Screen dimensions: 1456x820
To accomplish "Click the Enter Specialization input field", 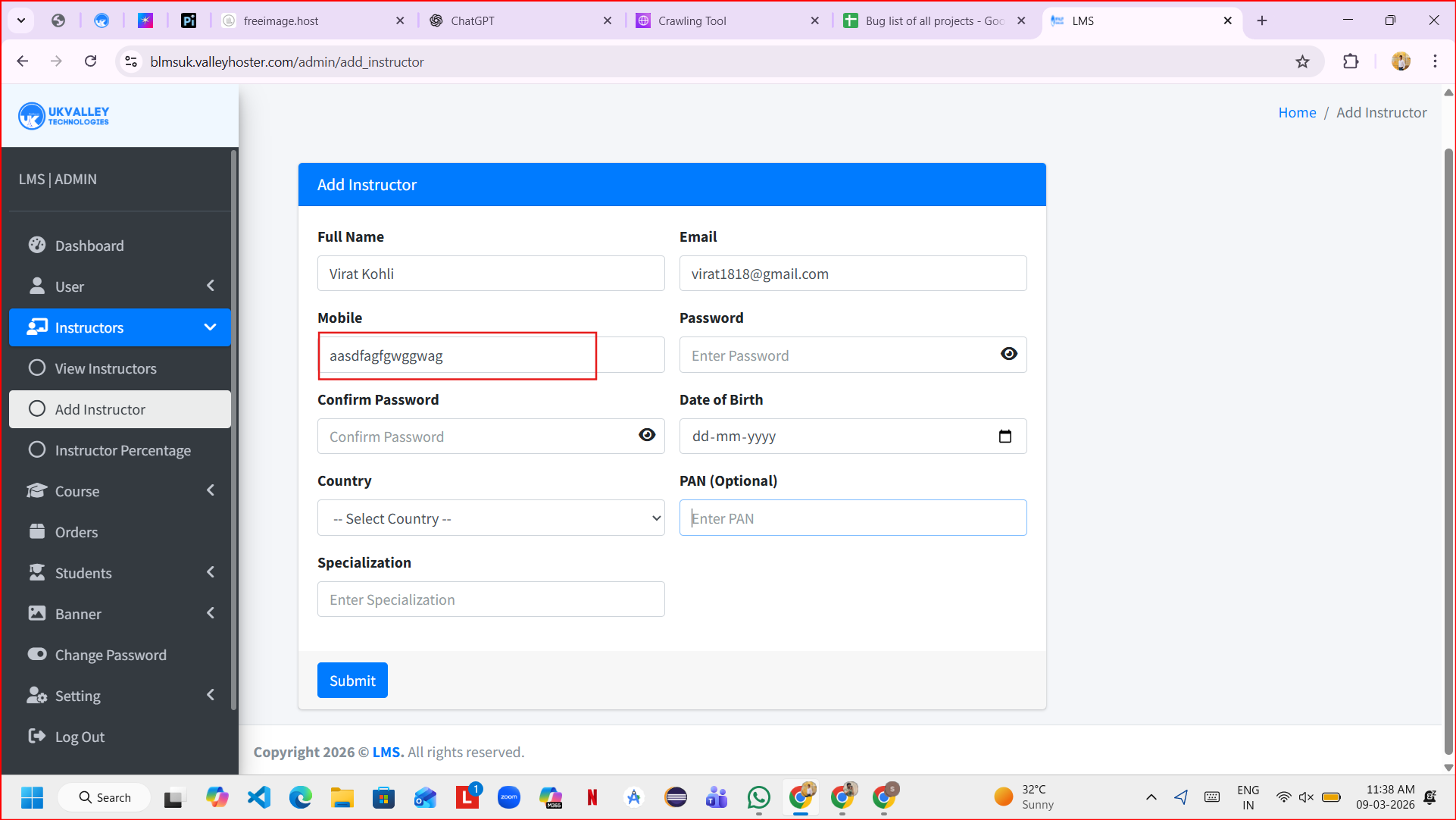I will (491, 599).
